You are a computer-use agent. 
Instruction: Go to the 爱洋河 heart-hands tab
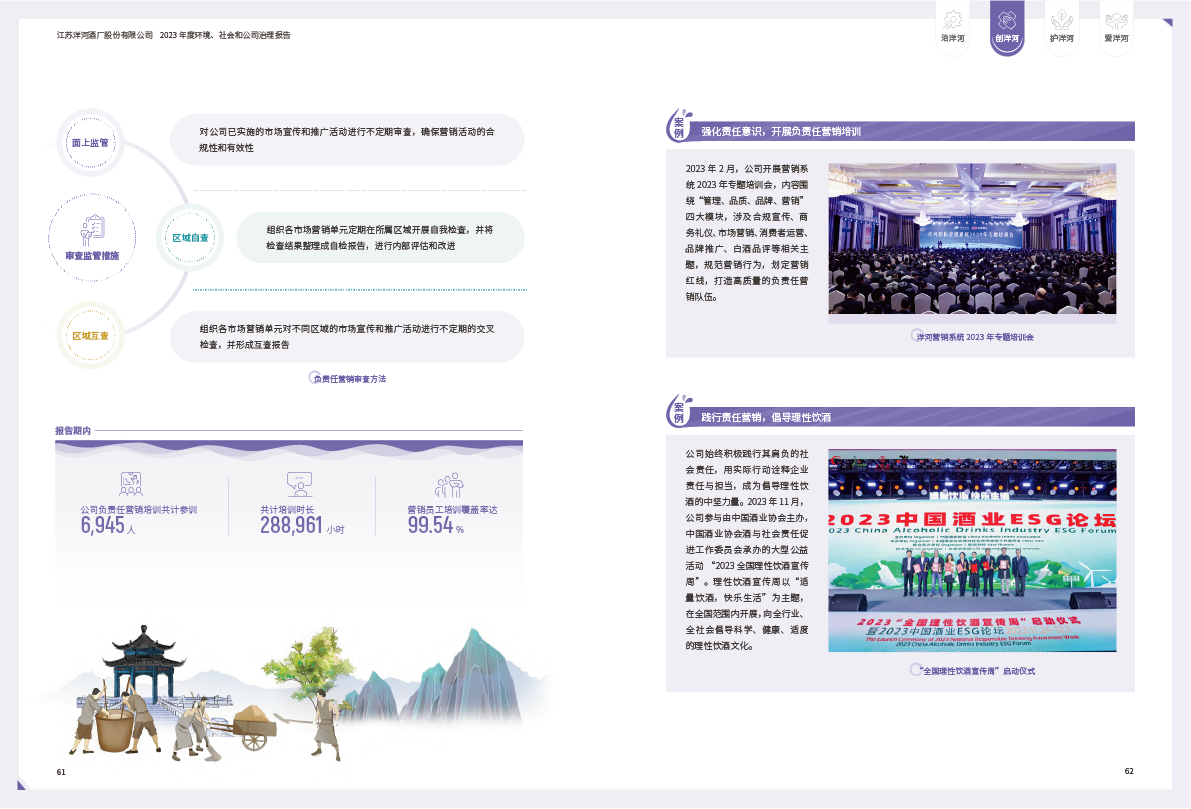[1116, 28]
